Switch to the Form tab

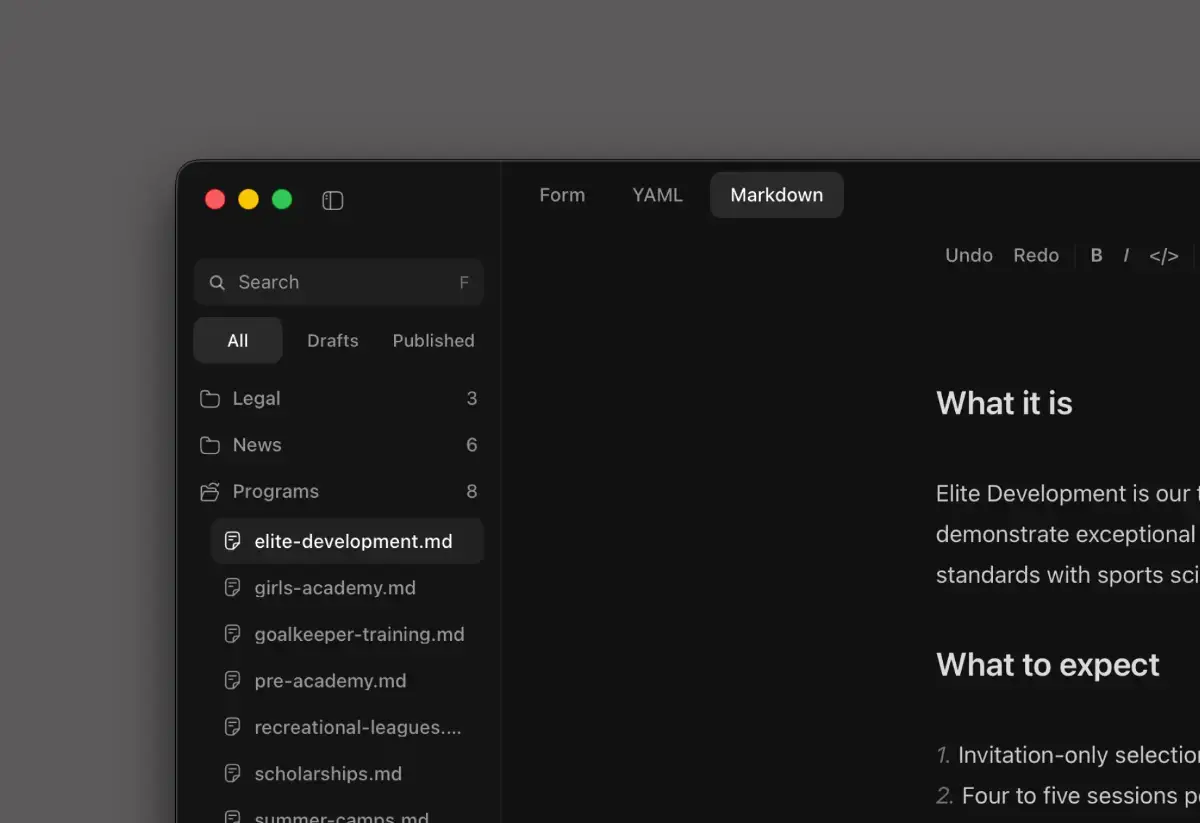click(562, 195)
